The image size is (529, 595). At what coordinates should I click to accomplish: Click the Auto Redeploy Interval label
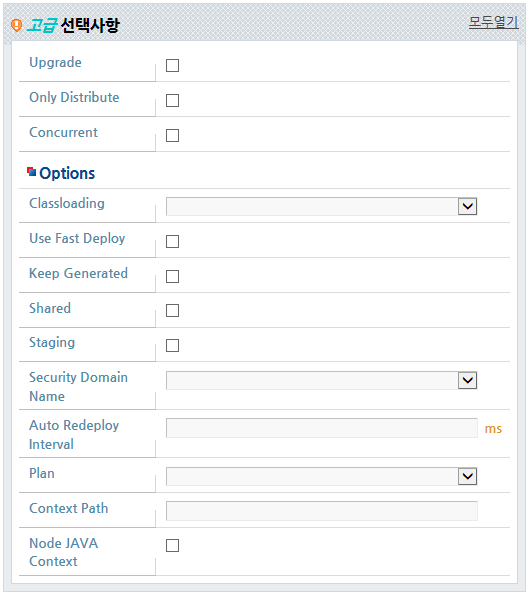[74, 435]
